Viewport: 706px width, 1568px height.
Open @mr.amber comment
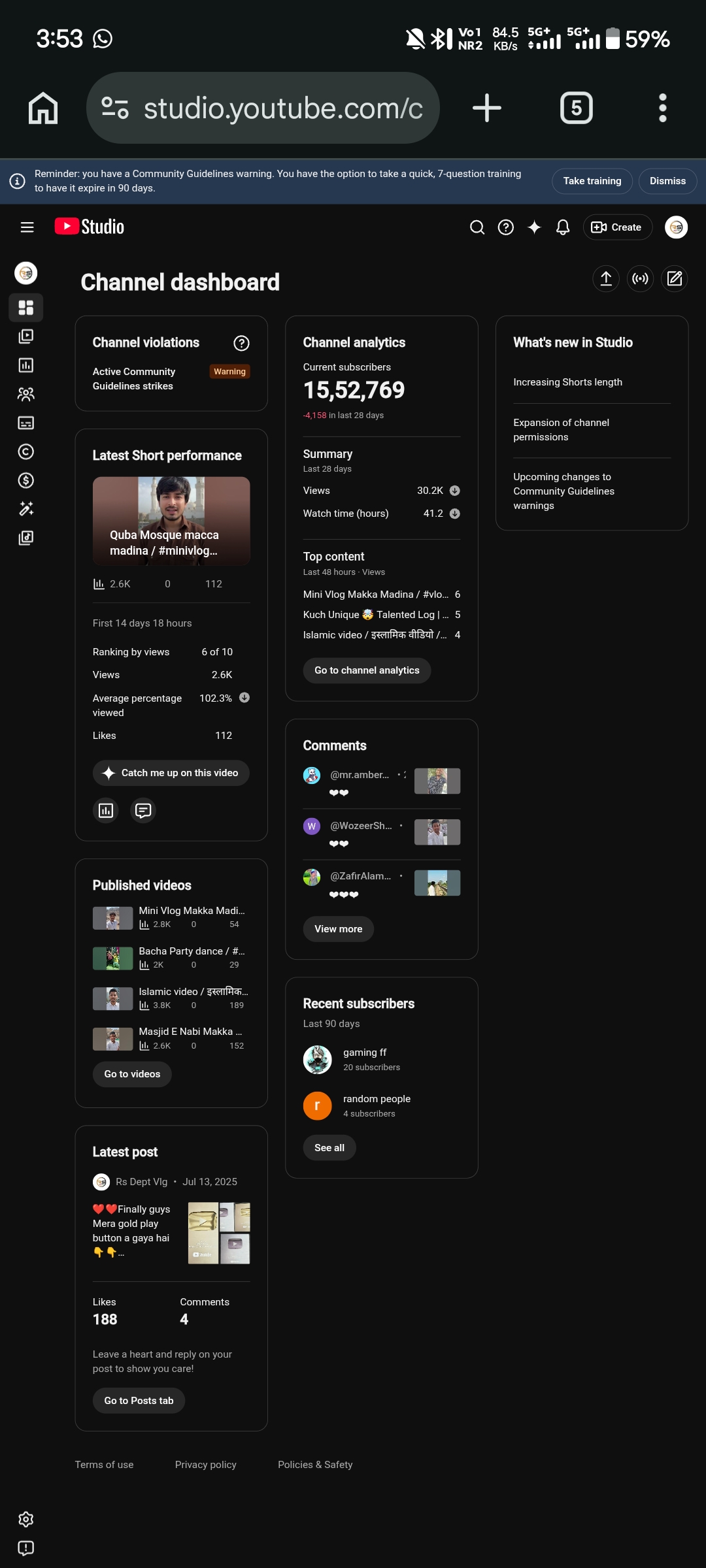382,782
